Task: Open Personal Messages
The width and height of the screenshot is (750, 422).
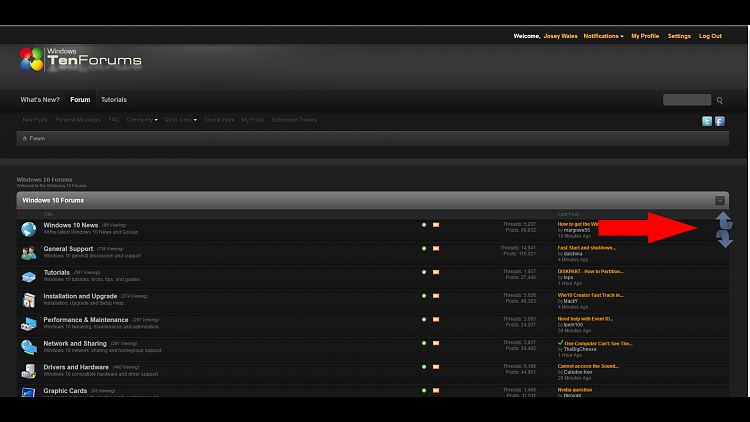Action: [x=78, y=120]
